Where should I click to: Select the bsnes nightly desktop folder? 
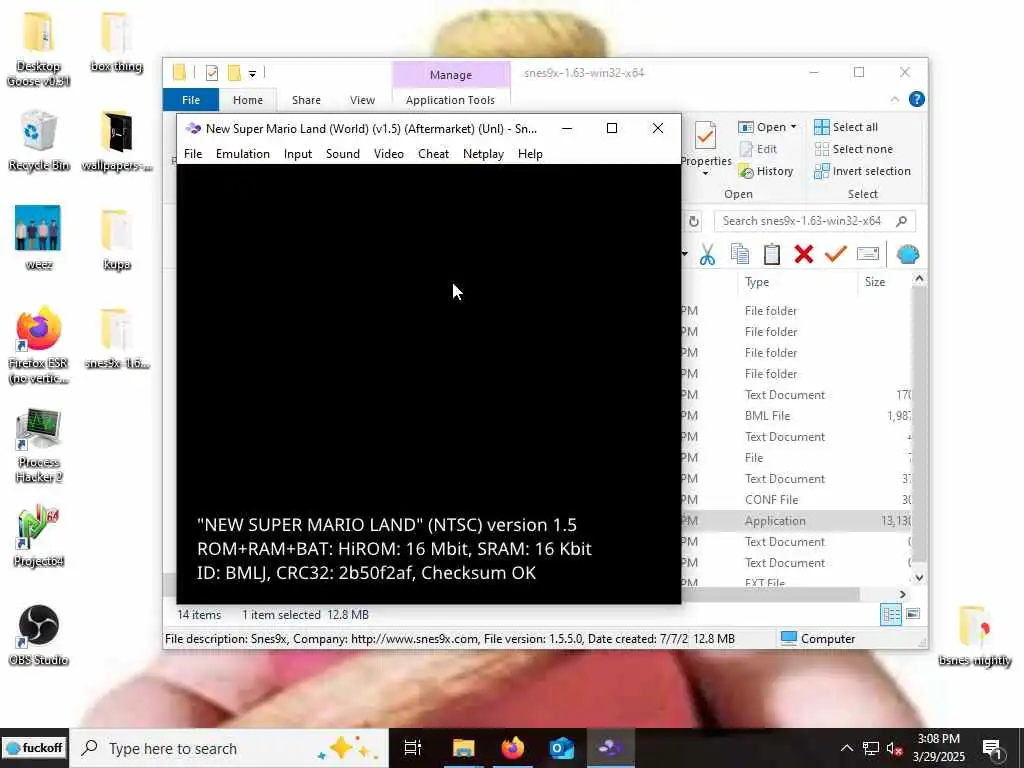pos(974,635)
